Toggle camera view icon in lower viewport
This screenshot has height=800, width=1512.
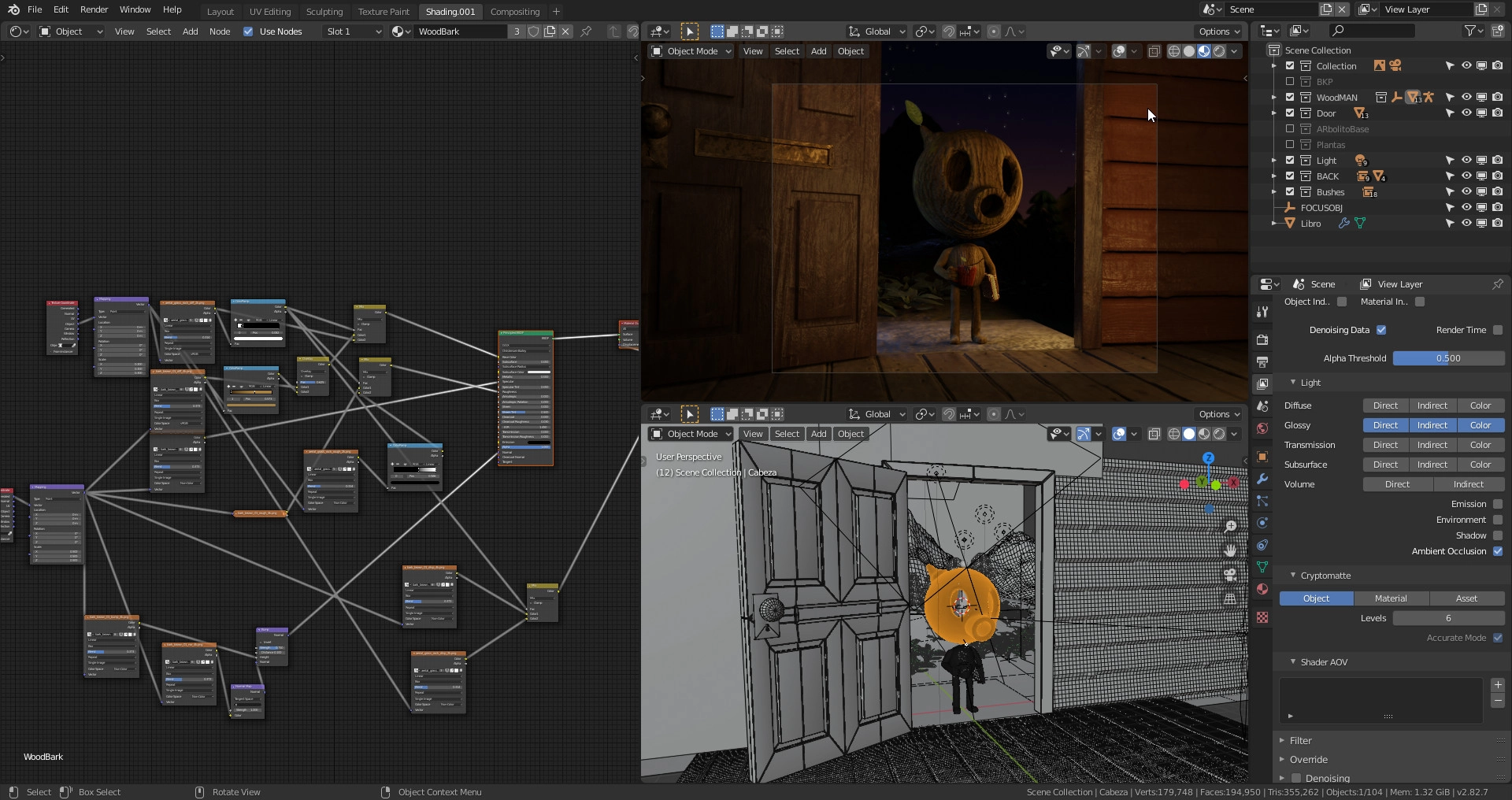point(1230,575)
